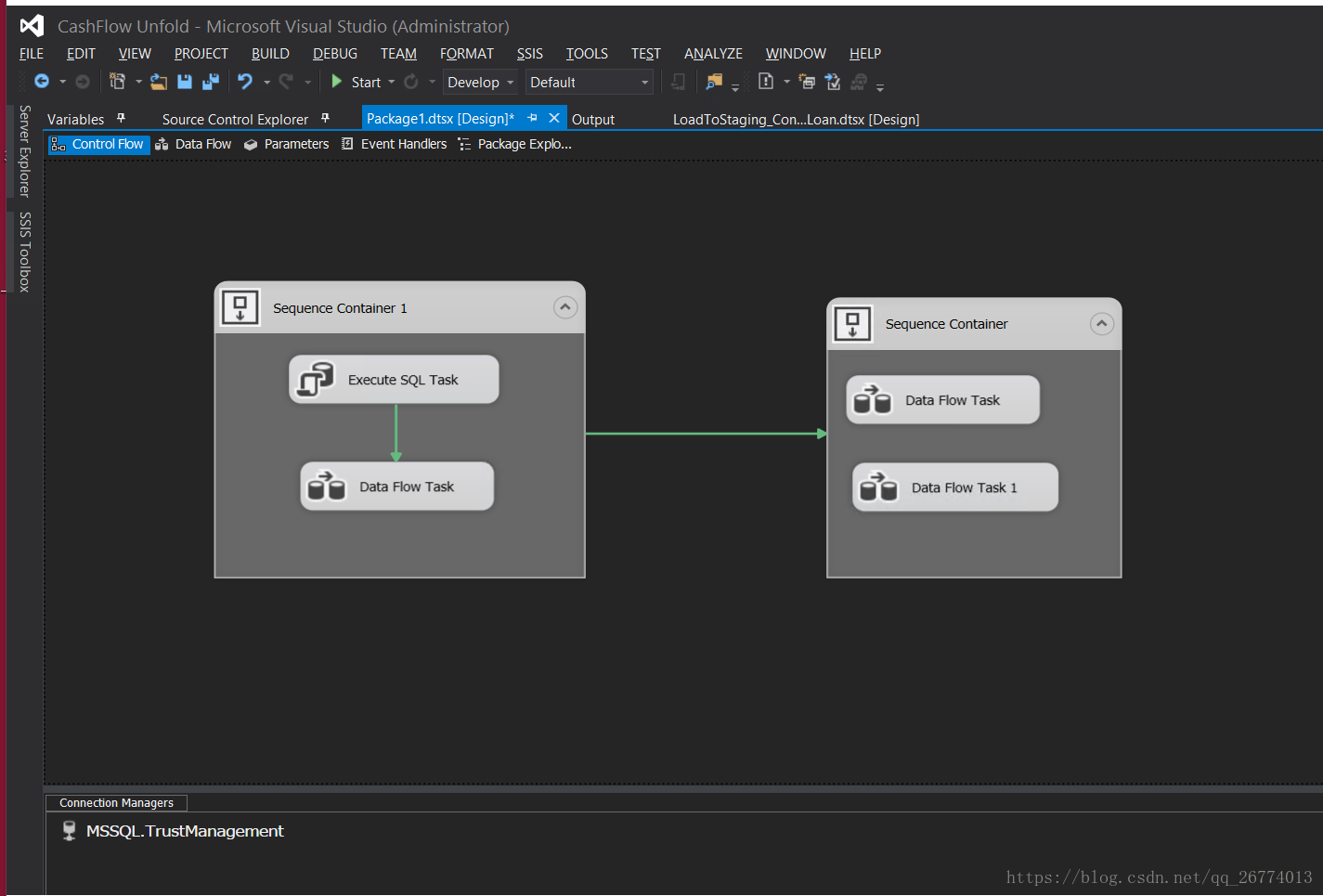Click the Navigate Forward arrow icon
The width and height of the screenshot is (1323, 896).
coord(83,82)
